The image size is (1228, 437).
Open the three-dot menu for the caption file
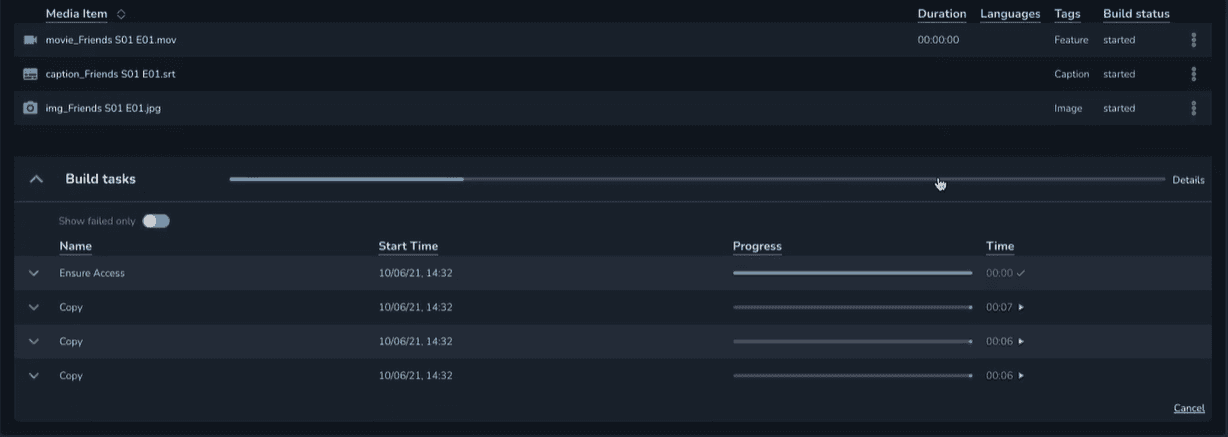[x=1193, y=74]
